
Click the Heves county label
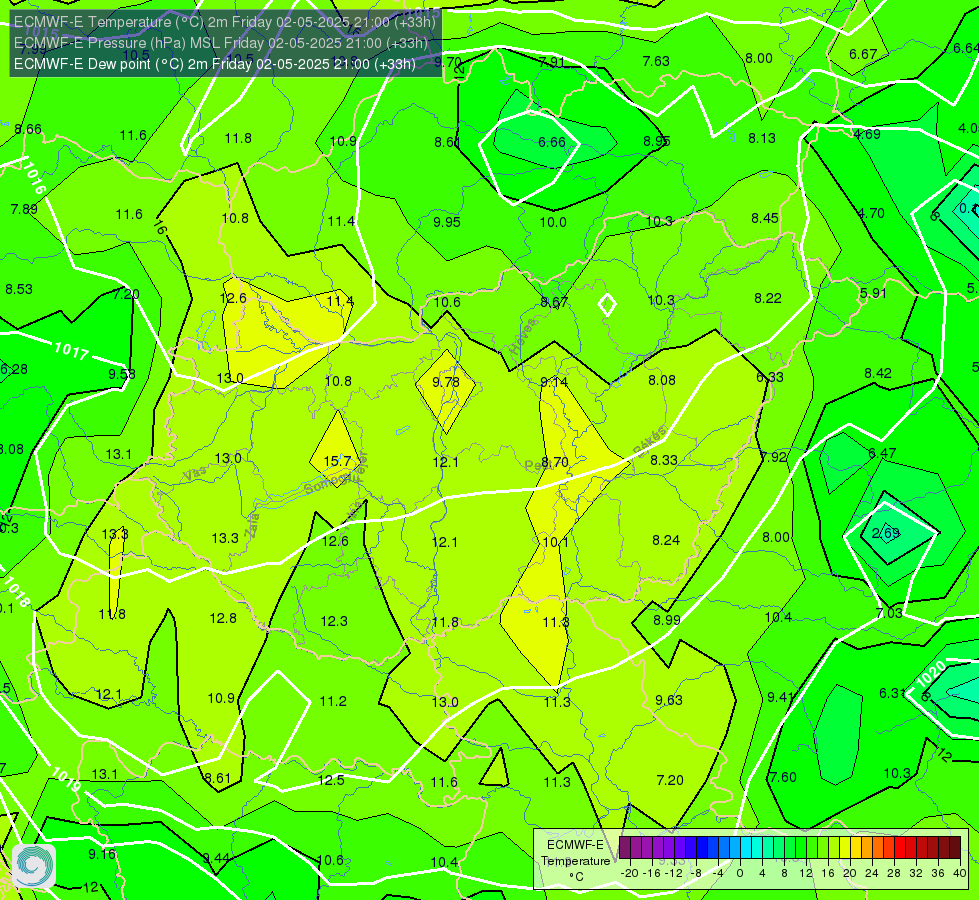coord(523,337)
